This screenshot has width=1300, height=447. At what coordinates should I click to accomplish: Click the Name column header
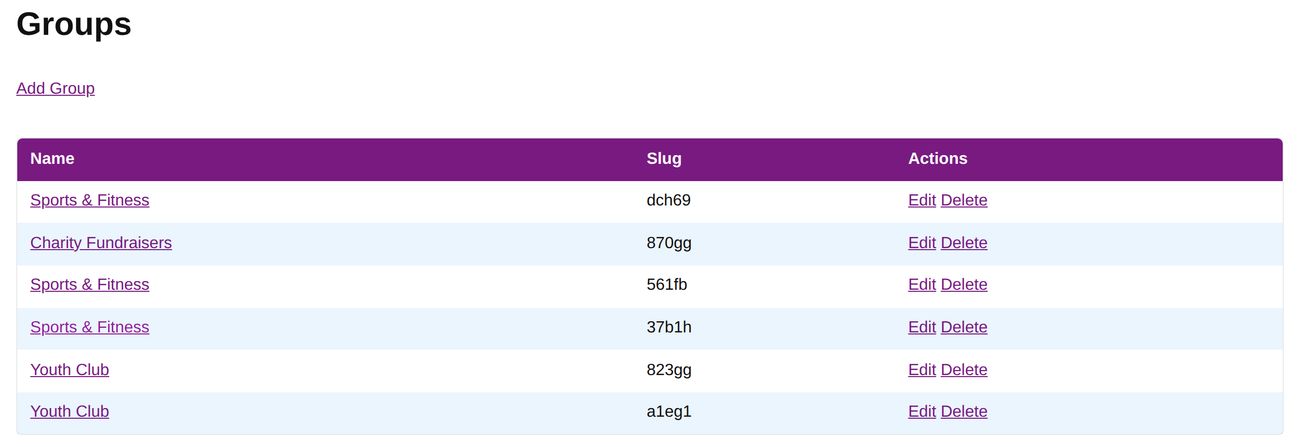[x=52, y=159]
